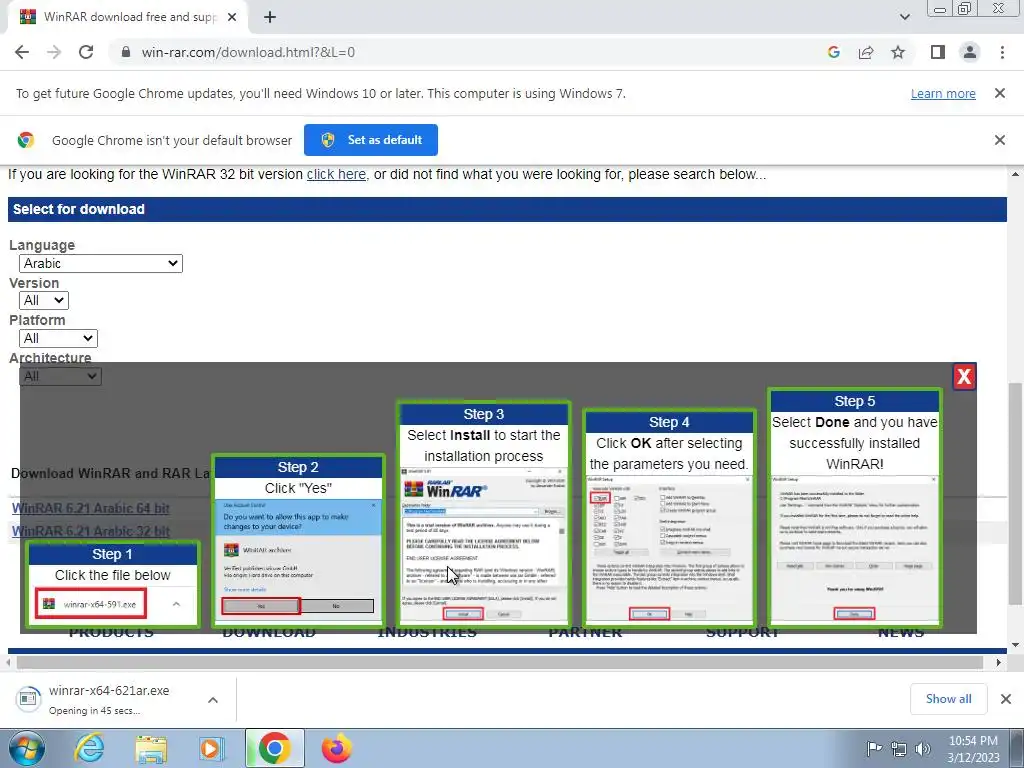Reload the page with refresh icon
Viewport: 1024px width, 768px height.
point(86,52)
